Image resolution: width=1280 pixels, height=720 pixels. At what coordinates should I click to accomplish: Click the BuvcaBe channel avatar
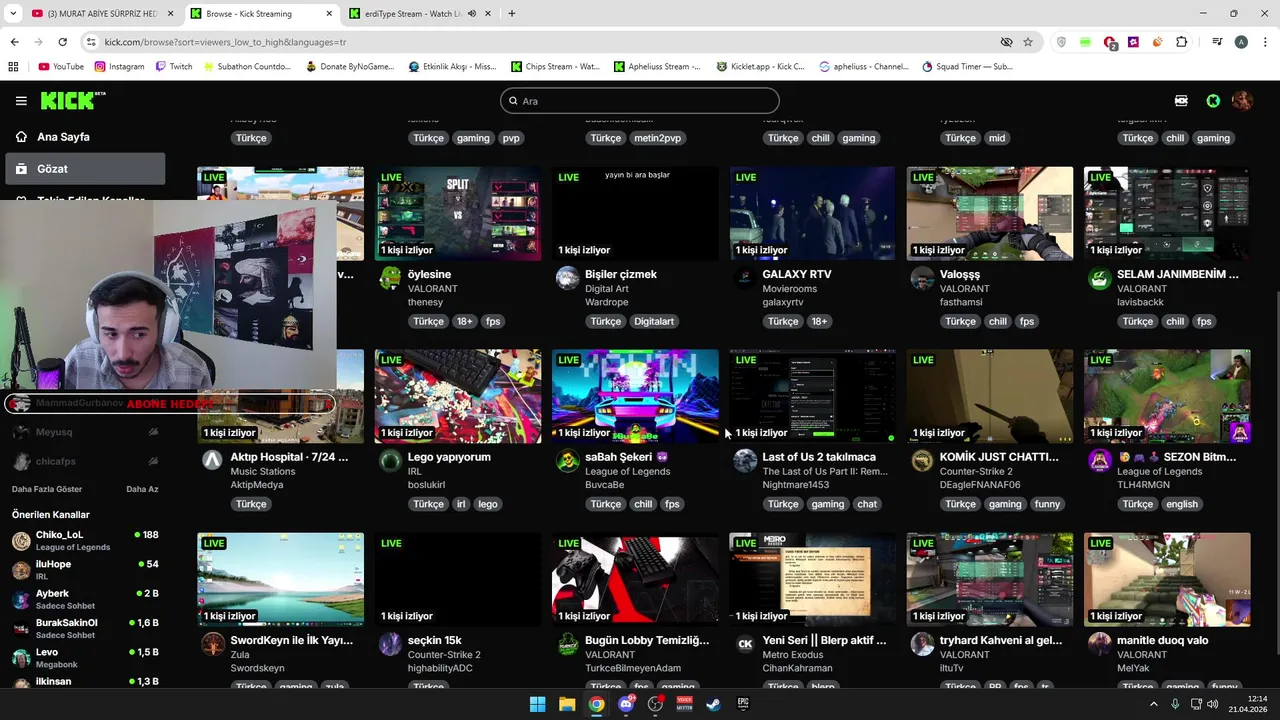[x=567, y=461]
